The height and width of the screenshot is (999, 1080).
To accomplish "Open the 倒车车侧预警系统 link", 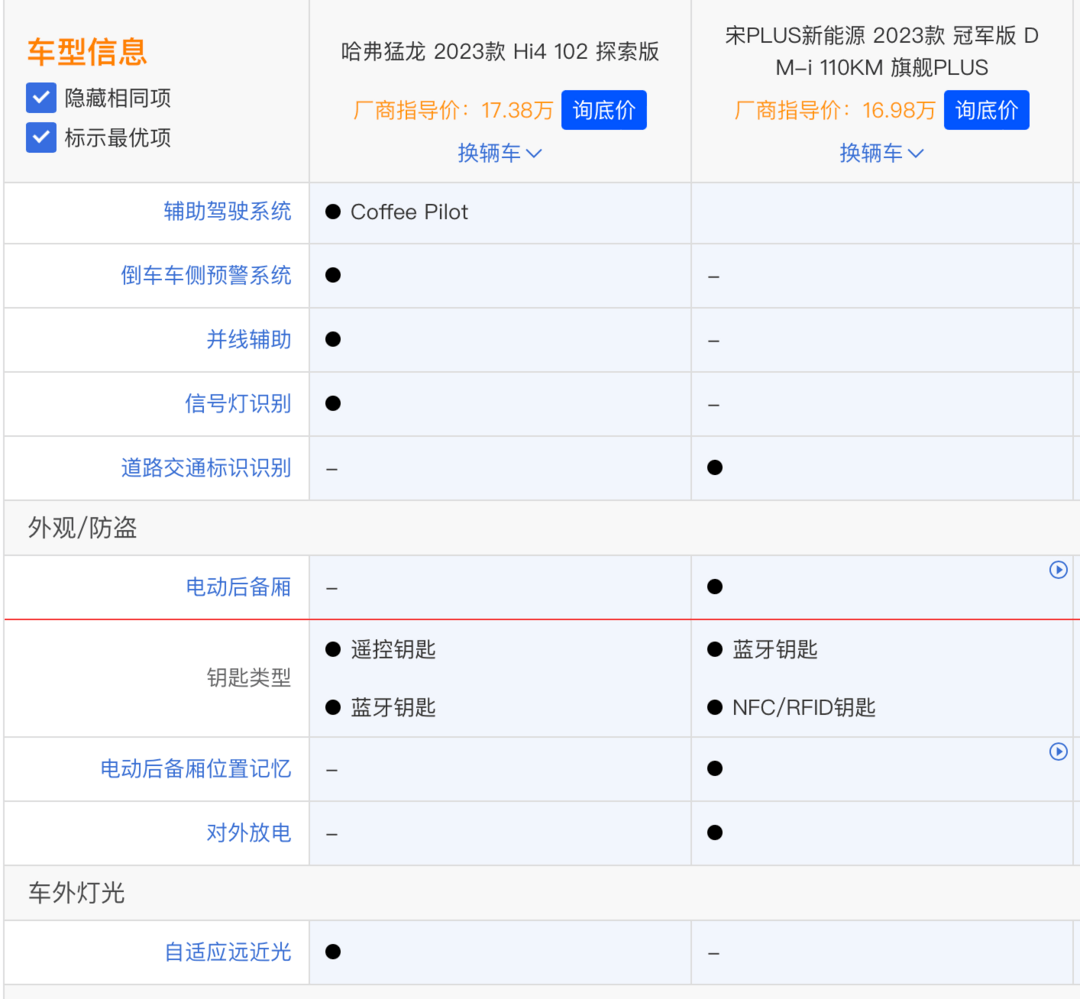I will pyautogui.click(x=206, y=276).
